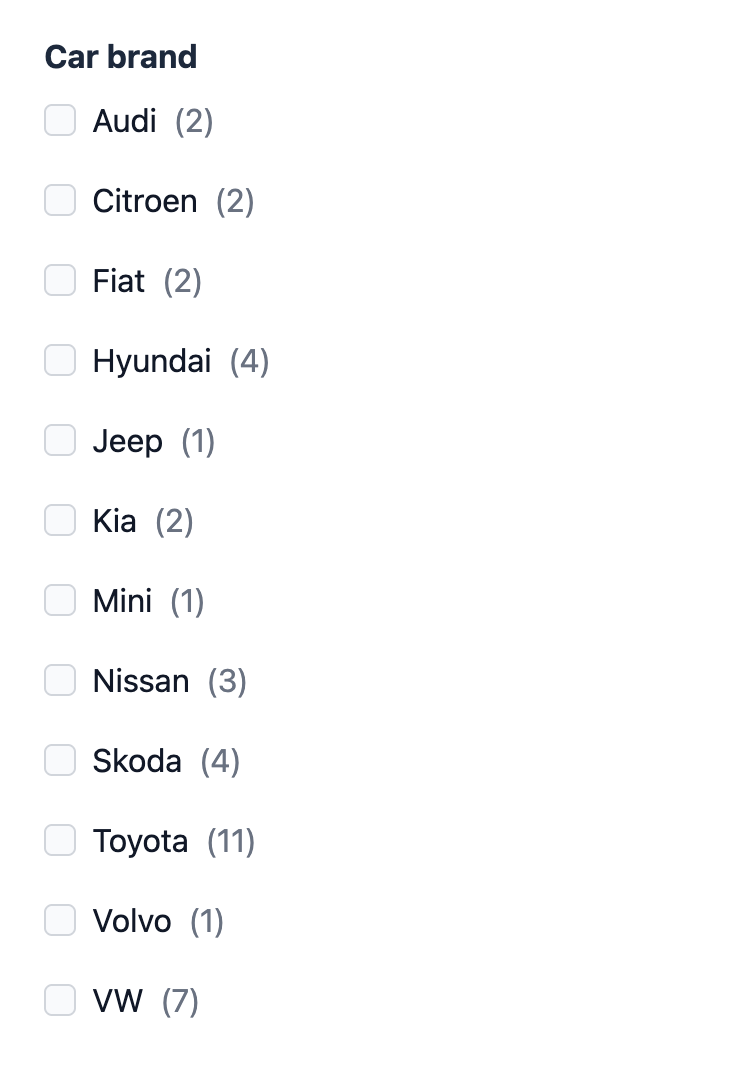
Task: Click the Citroen brand label
Action: pos(144,200)
